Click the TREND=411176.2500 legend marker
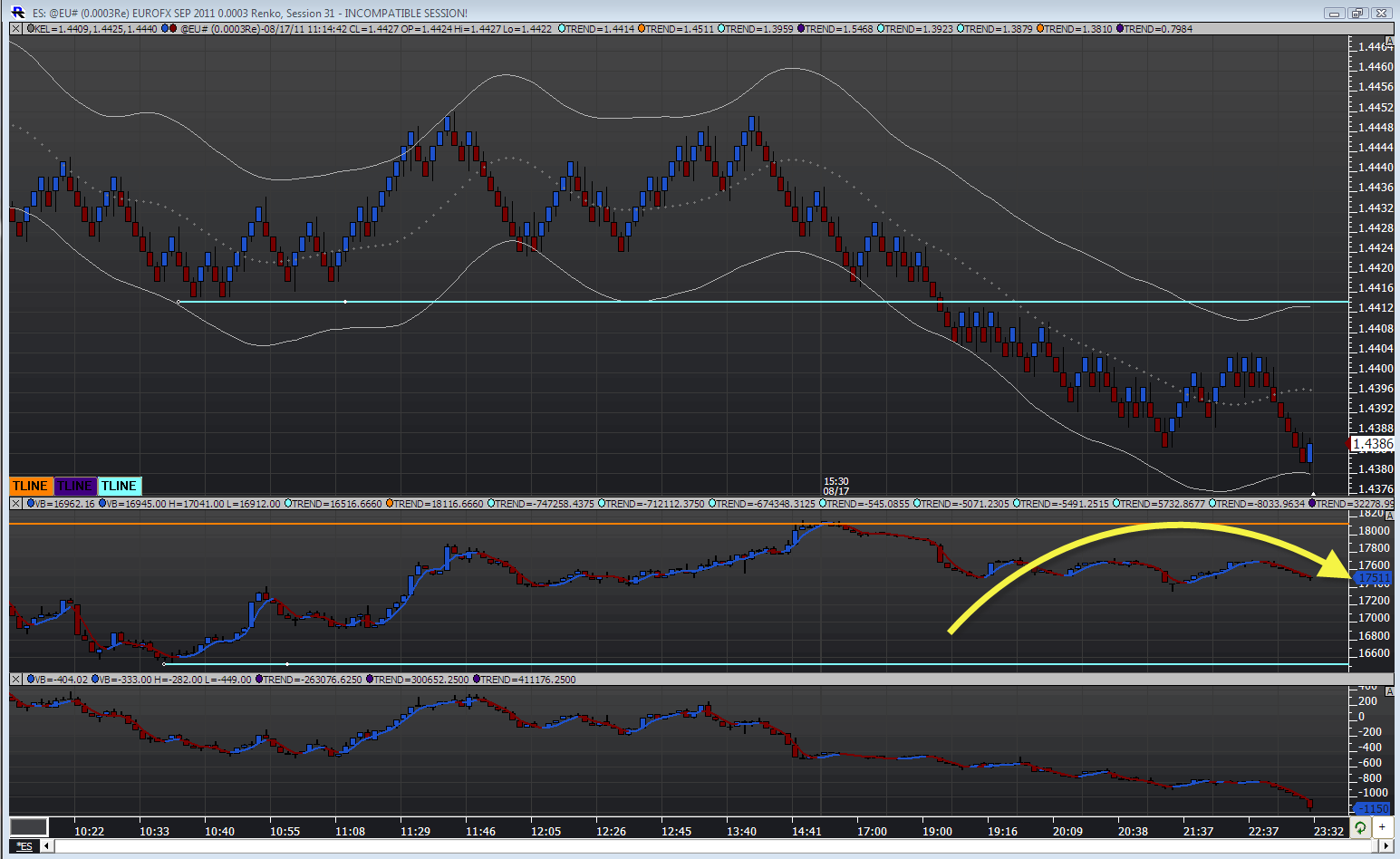 [476, 680]
